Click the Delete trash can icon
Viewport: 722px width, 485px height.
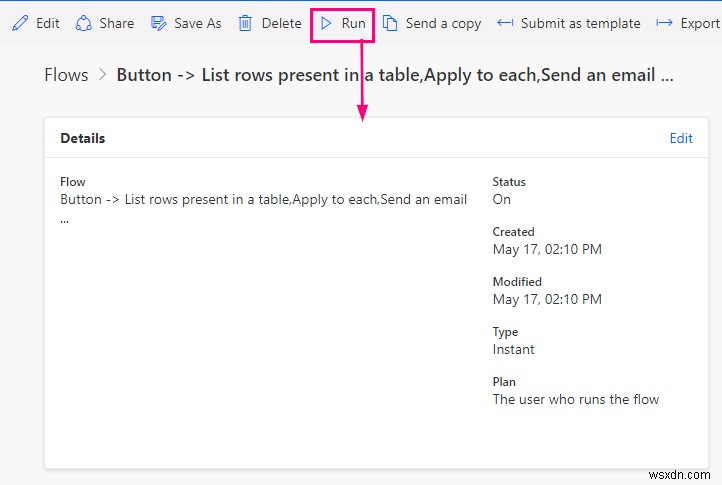point(245,23)
